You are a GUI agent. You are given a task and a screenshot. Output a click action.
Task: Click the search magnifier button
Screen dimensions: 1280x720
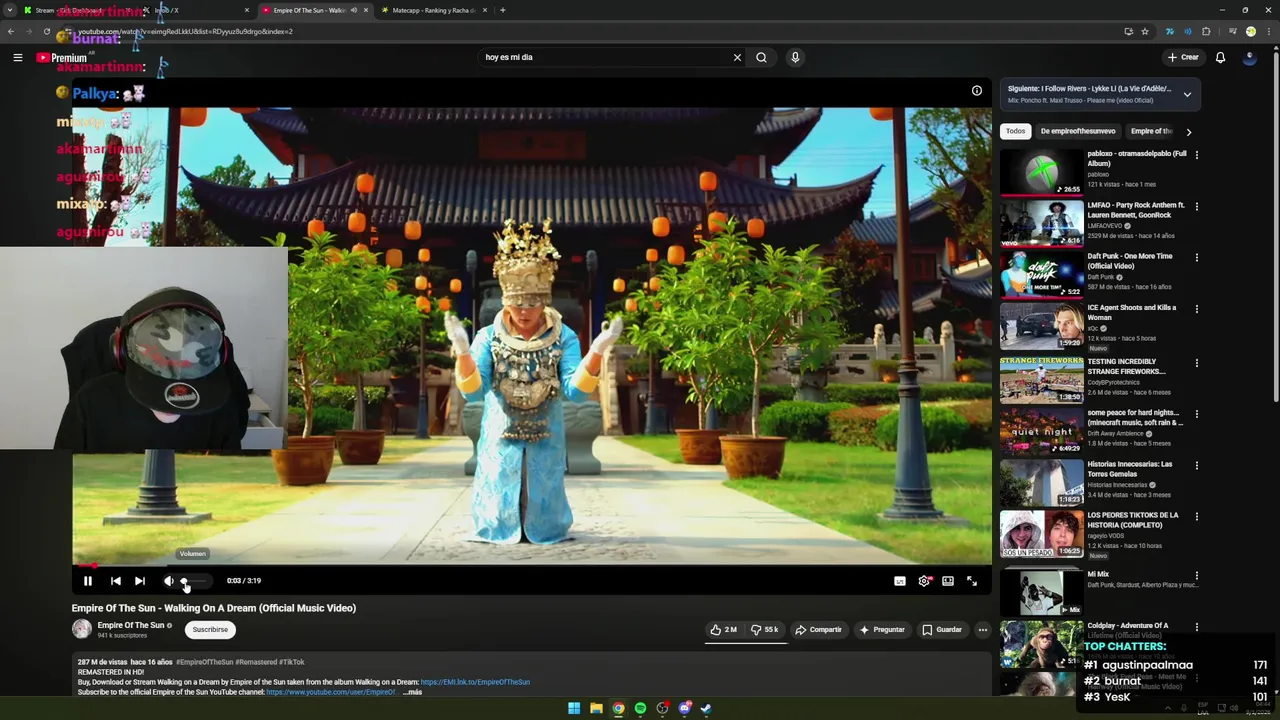(x=761, y=57)
